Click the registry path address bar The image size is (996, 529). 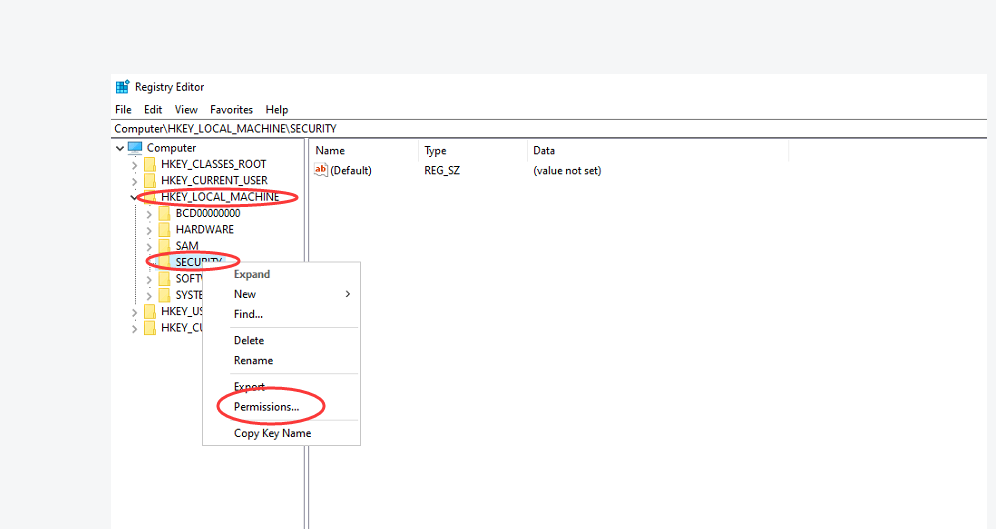500,128
